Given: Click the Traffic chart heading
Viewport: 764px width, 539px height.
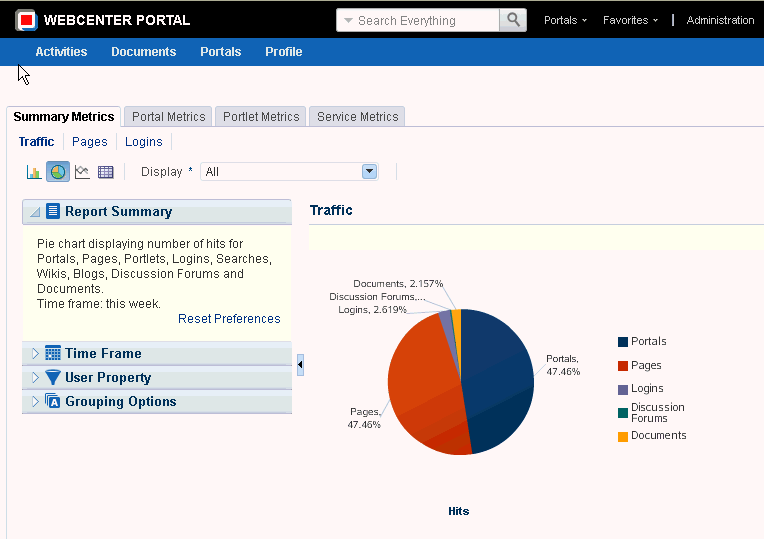Looking at the screenshot, I should pyautogui.click(x=331, y=210).
